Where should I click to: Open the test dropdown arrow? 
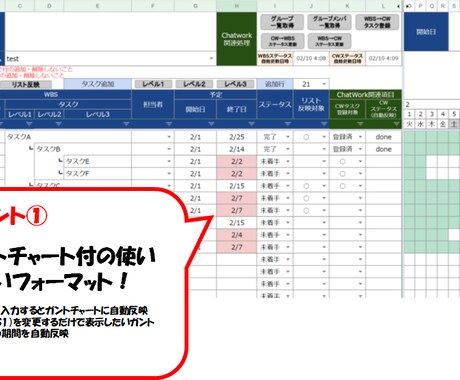click(x=211, y=59)
